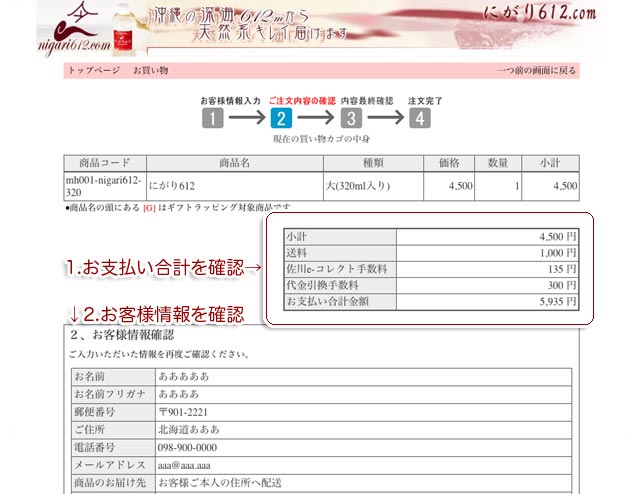This screenshot has width=638, height=494.
Task: Click the 注文完了 step label
Action: coord(425,101)
